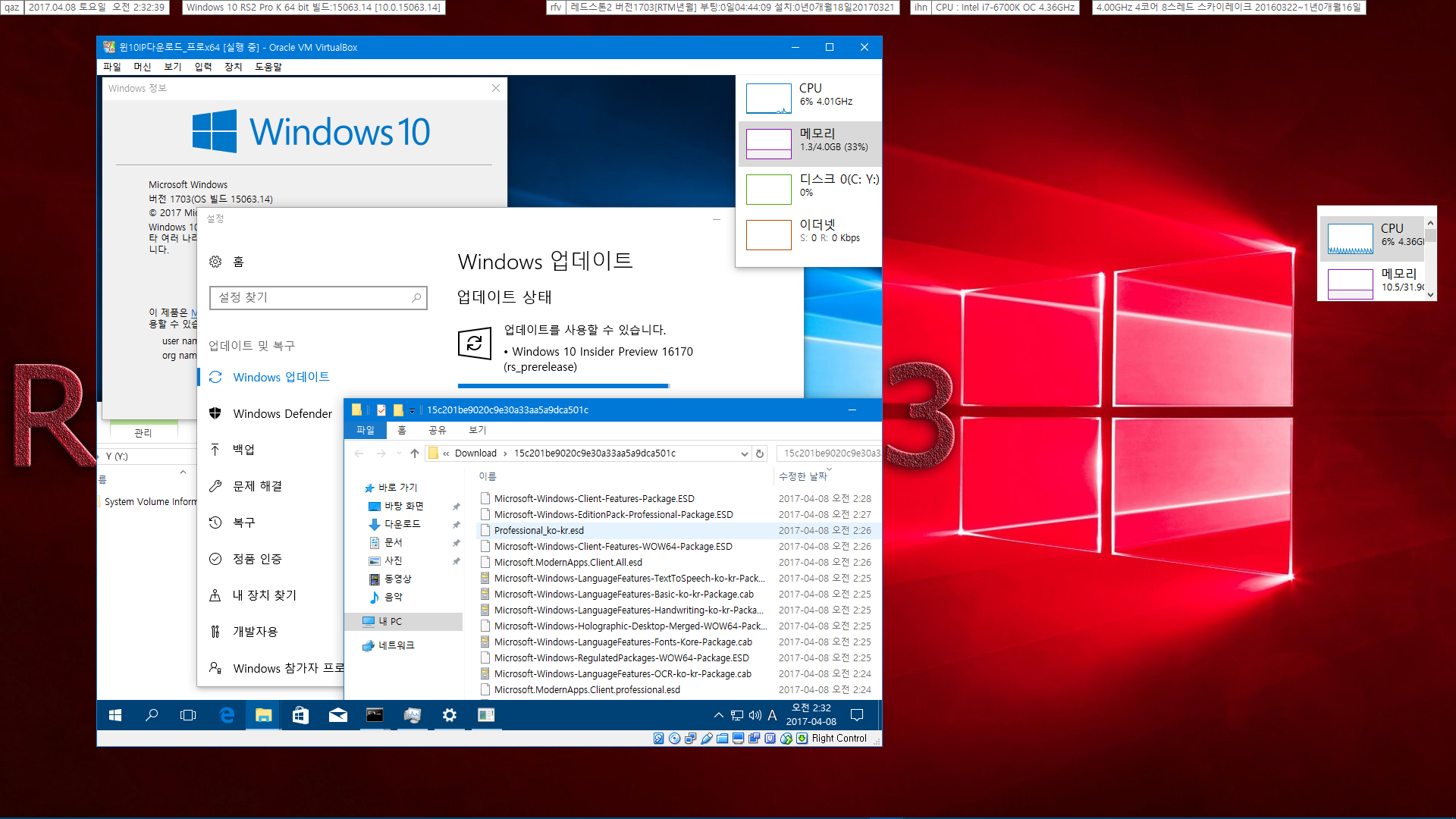1456x819 pixels.
Task: Open the Action Center notification icon
Action: [857, 715]
